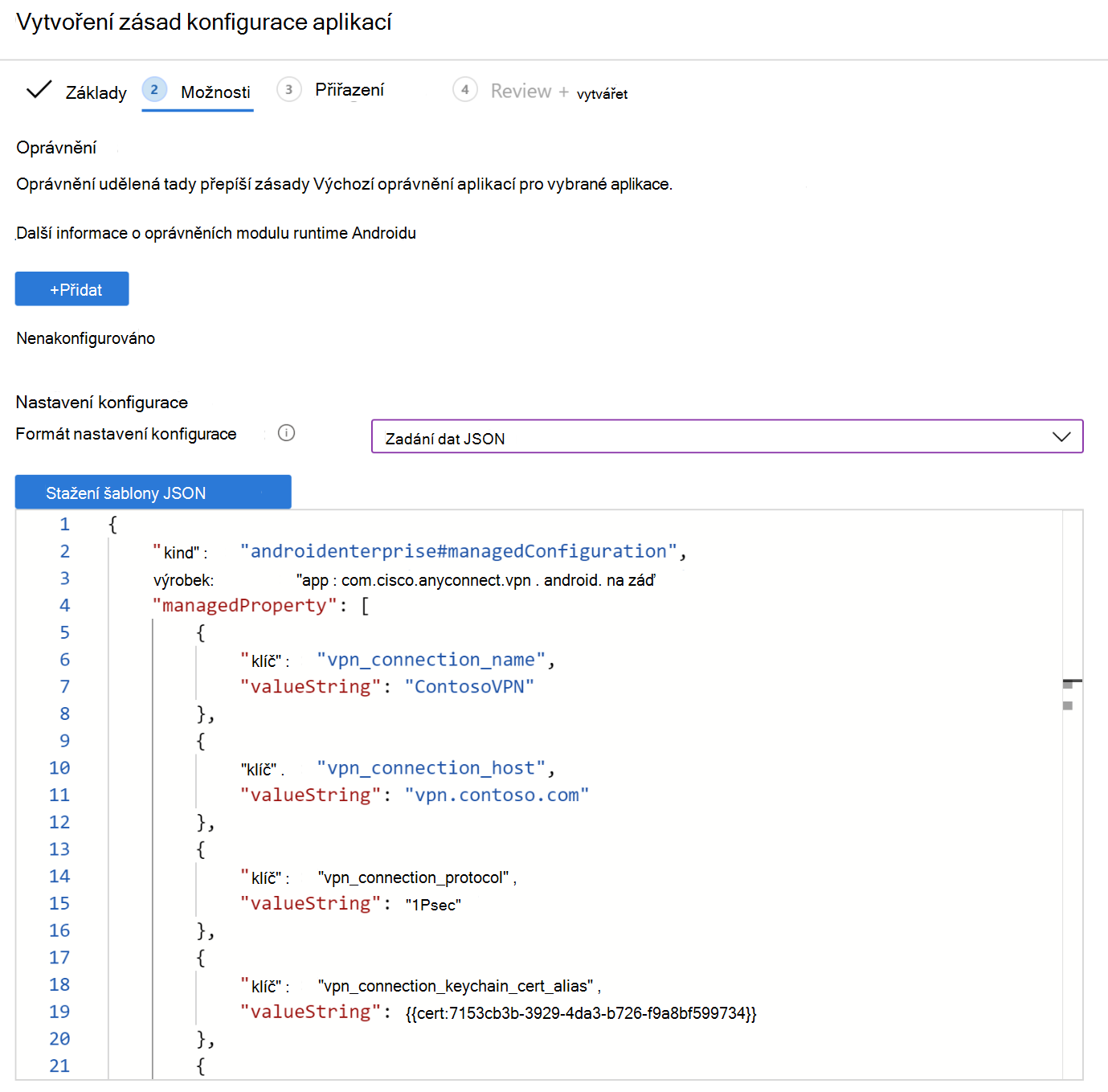Open the Základy tab
This screenshot has height=1092, width=1108.
tap(96, 92)
